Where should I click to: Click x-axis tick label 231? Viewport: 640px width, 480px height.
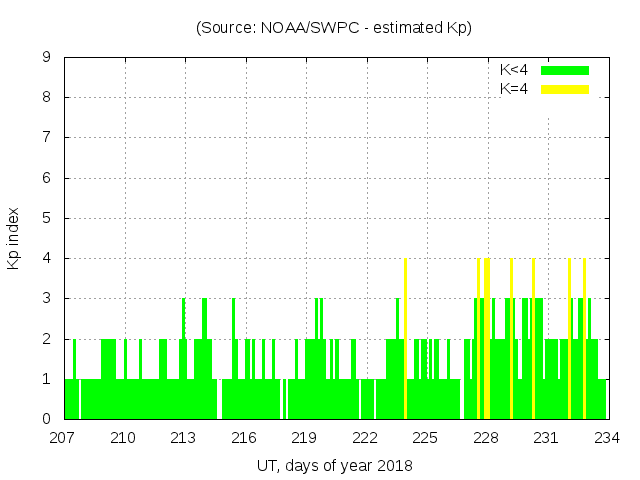click(545, 438)
